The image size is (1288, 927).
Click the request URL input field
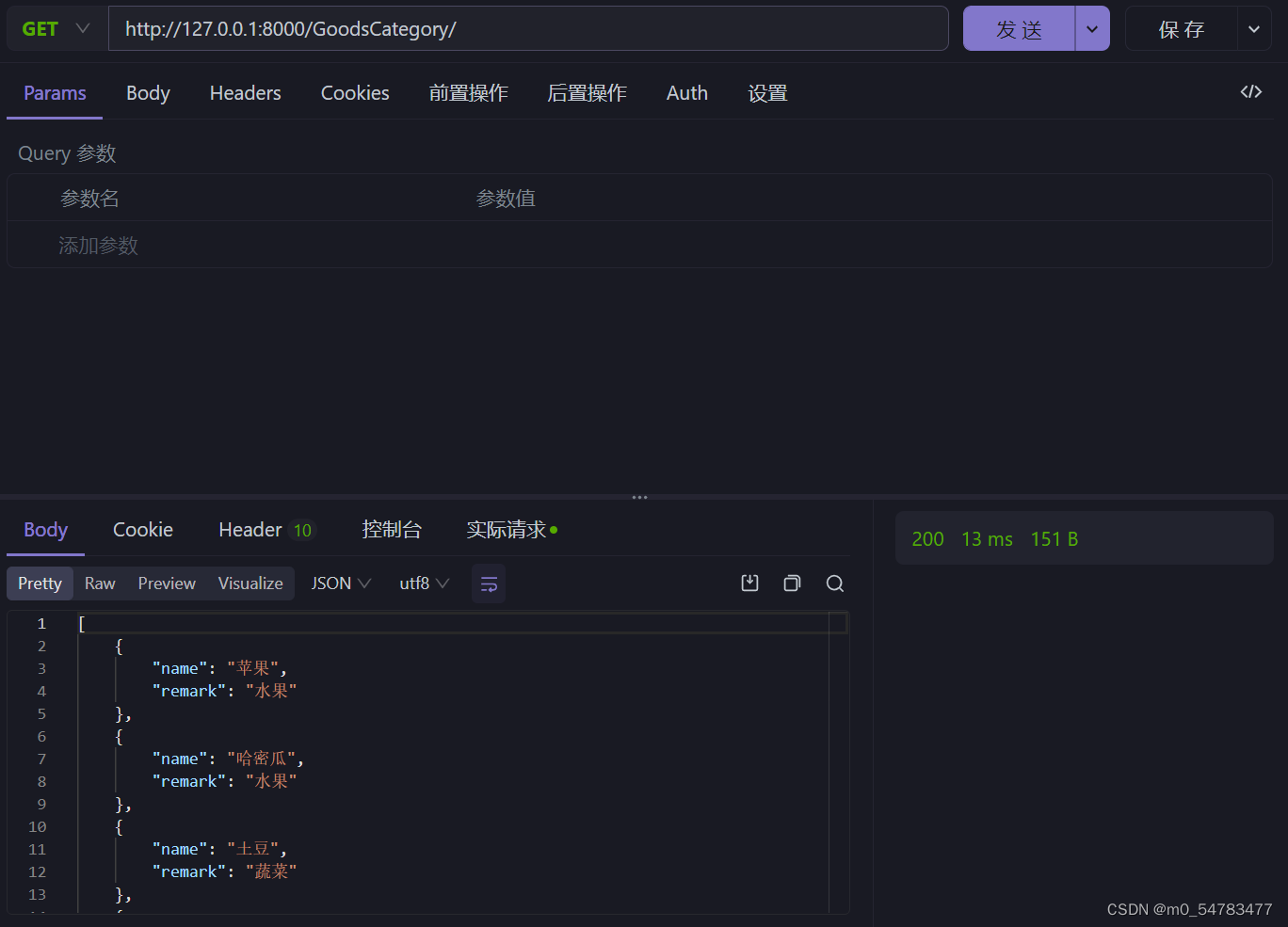click(x=527, y=28)
